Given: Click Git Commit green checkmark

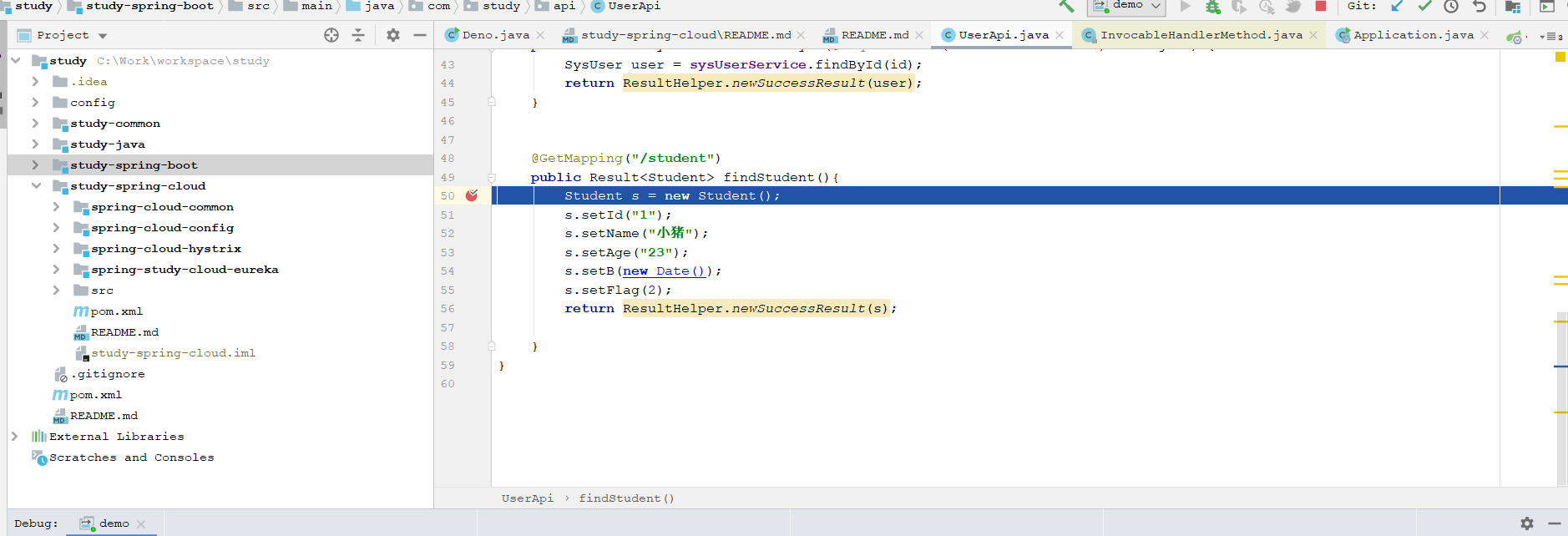Looking at the screenshot, I should 1424,6.
